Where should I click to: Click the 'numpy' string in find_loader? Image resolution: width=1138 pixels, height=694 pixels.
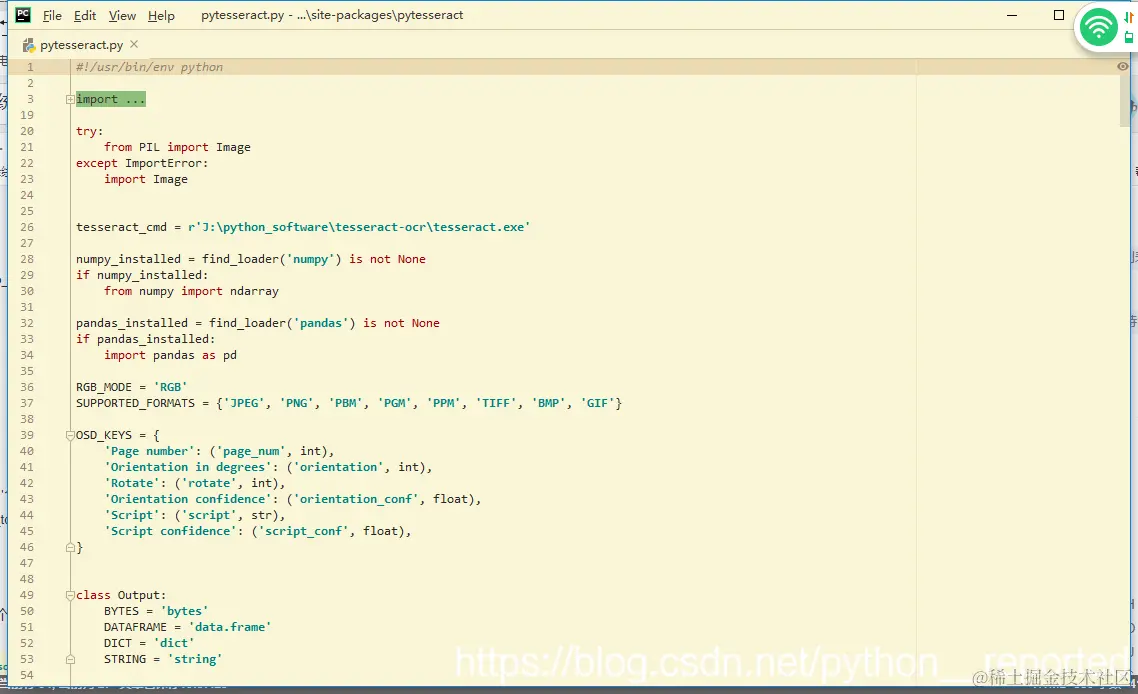[311, 259]
